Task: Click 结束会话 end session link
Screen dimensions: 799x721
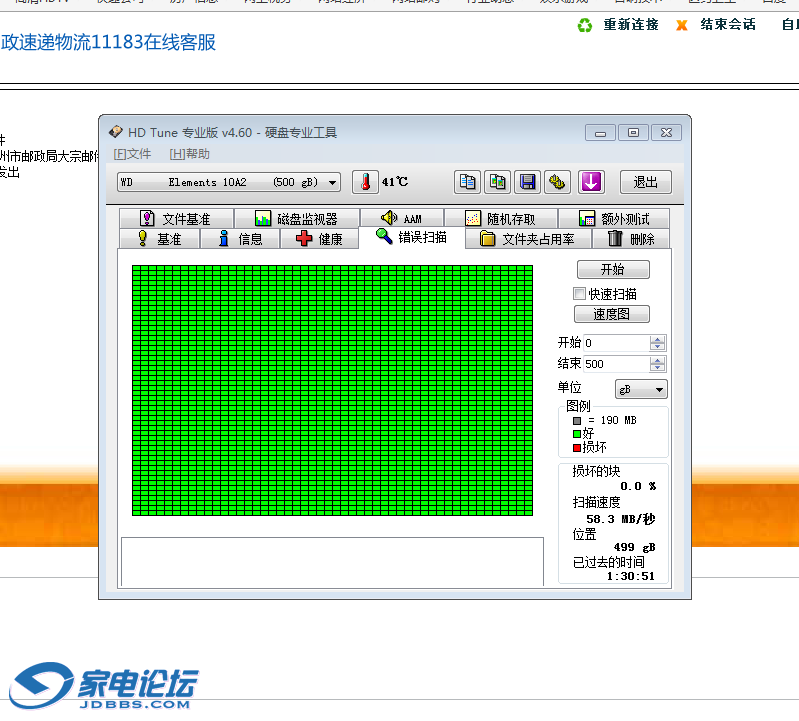Action: click(x=728, y=24)
